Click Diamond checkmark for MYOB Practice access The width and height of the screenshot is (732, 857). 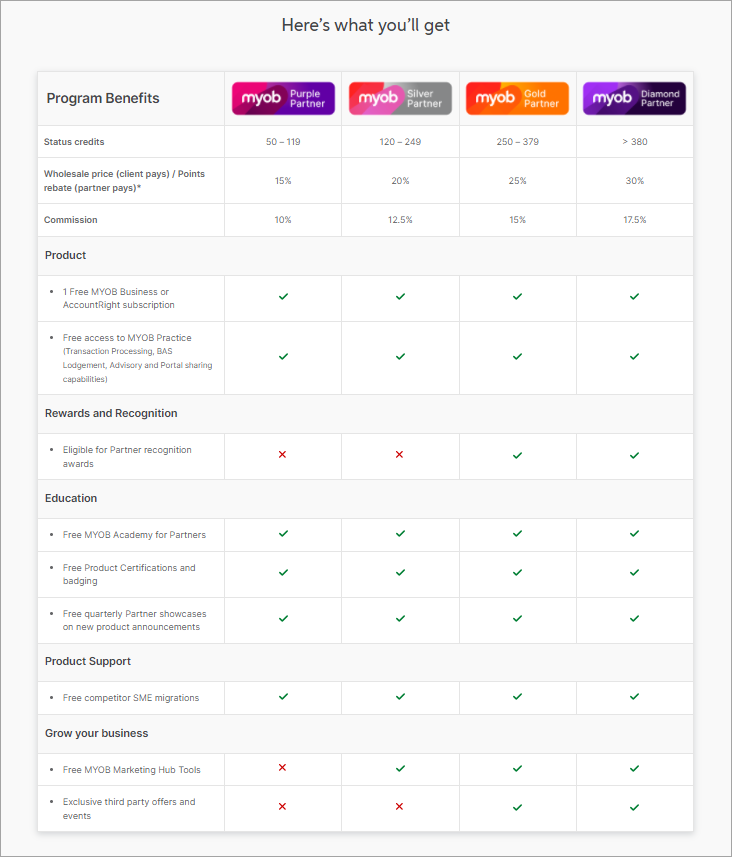634,356
